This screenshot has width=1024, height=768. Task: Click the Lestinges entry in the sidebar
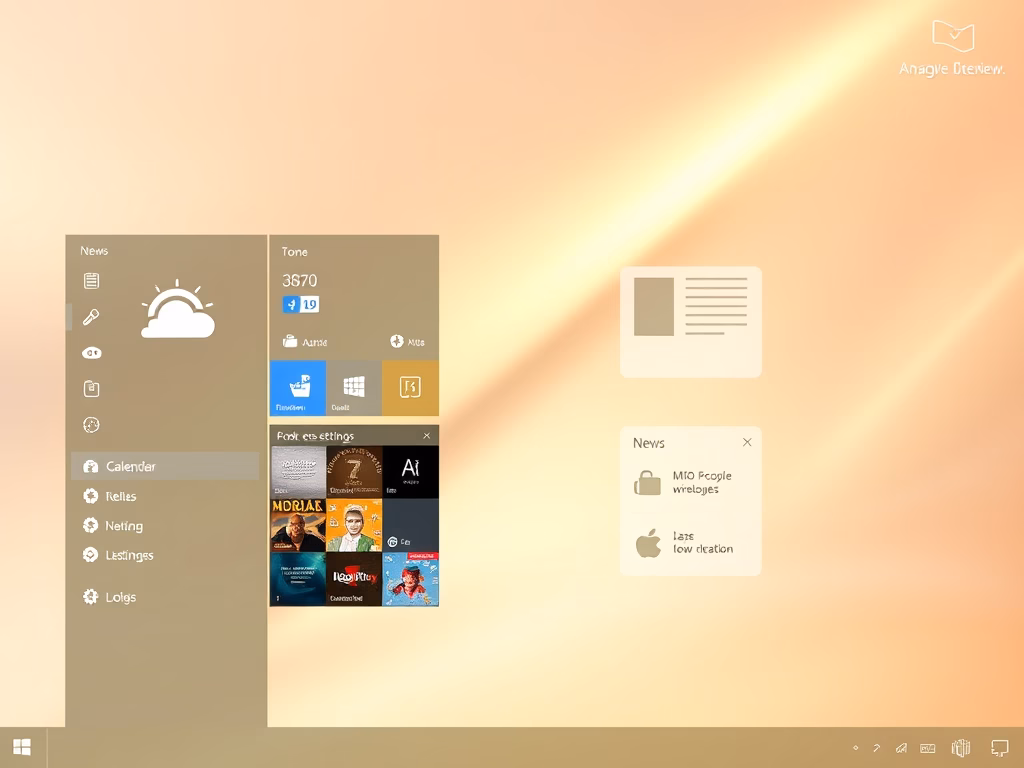click(125, 555)
